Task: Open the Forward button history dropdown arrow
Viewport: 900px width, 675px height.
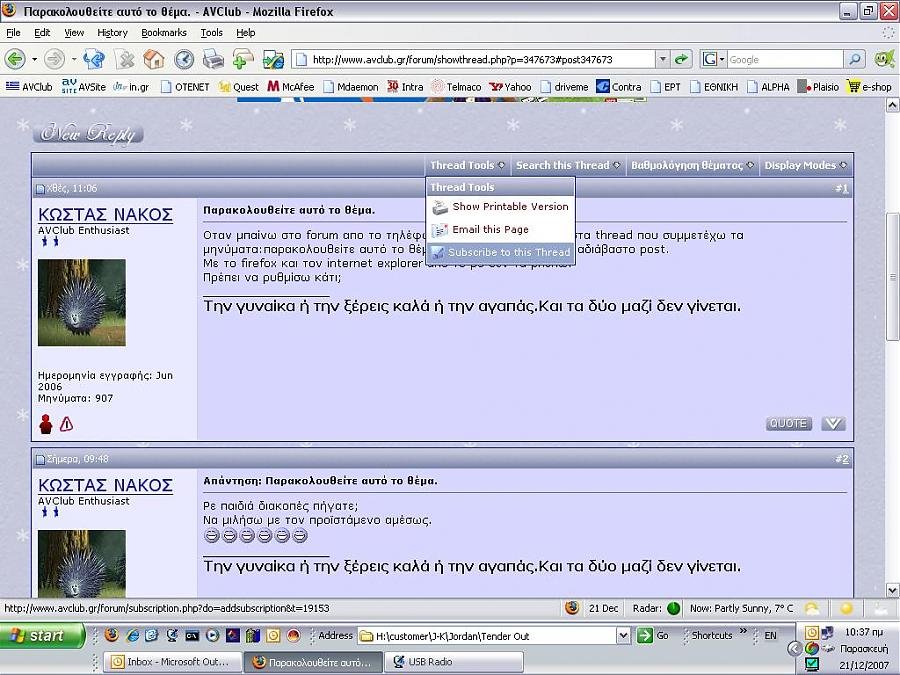Action: 73,59
